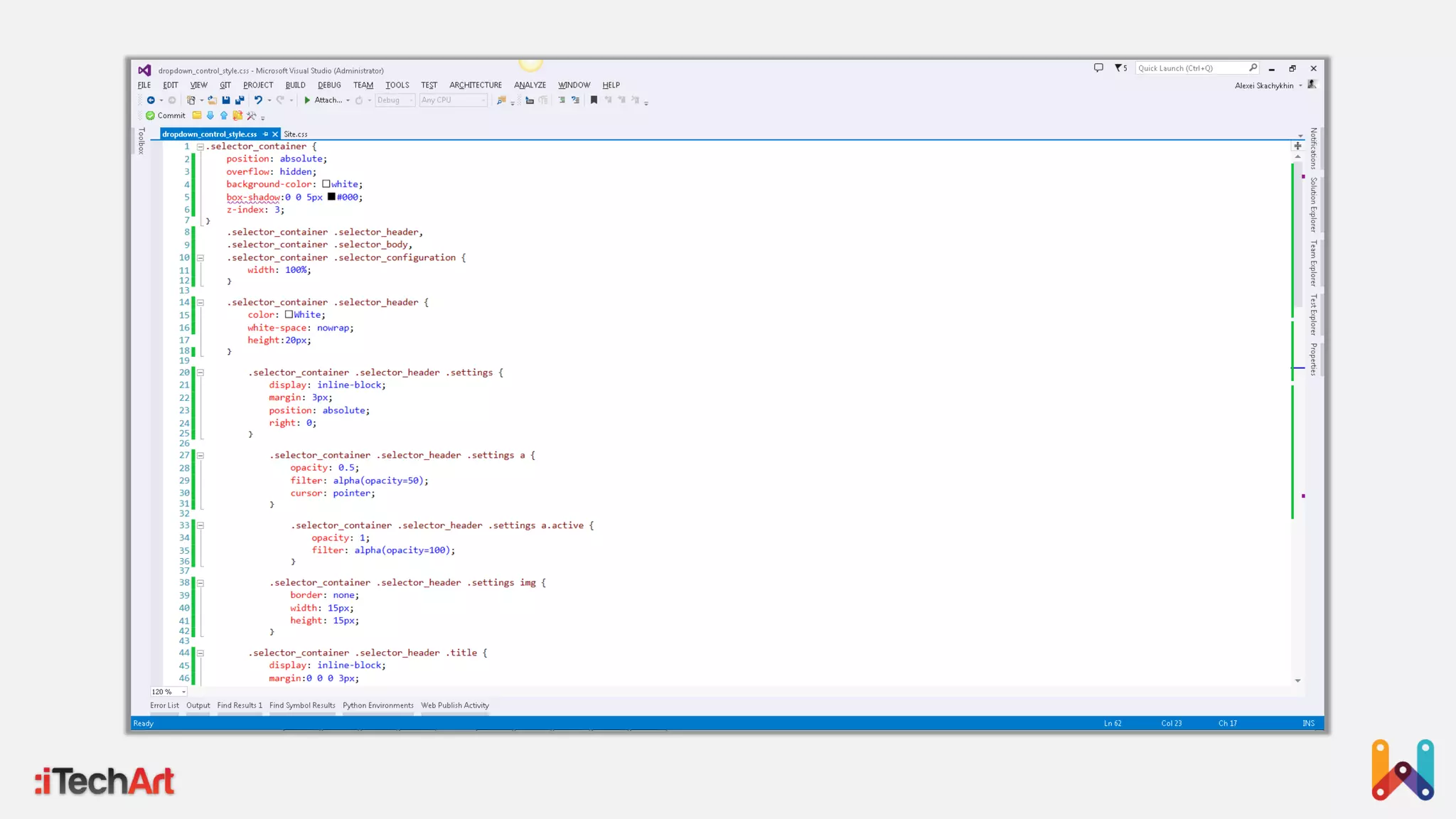Image resolution: width=1456 pixels, height=819 pixels.
Task: Collapse the .selector_container block at line 1
Action: pos(200,146)
